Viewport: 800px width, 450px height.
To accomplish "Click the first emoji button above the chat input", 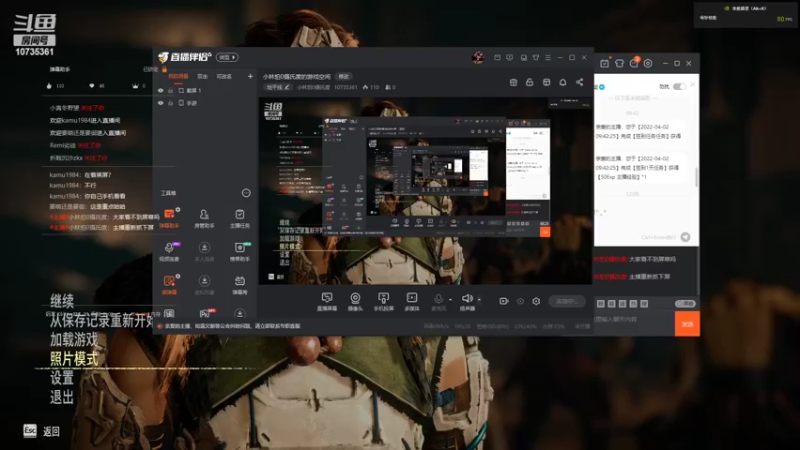I will pyautogui.click(x=601, y=304).
